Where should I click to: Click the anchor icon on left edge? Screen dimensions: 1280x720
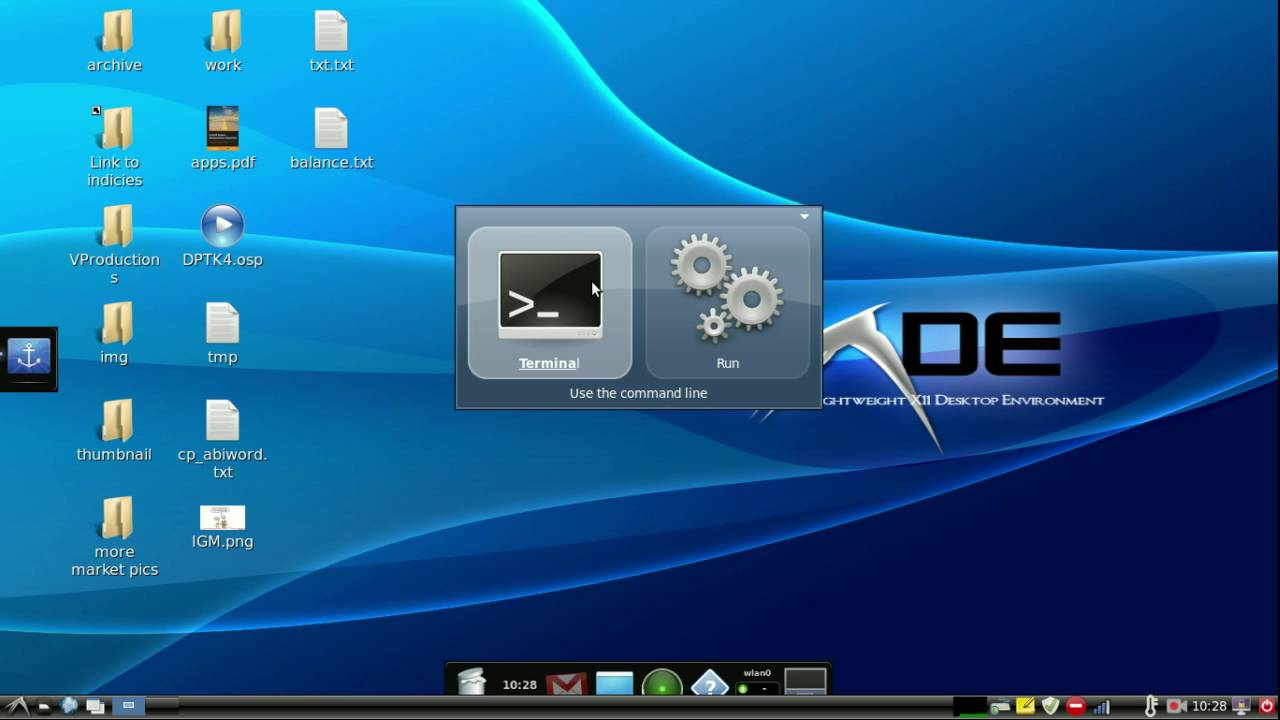(28, 356)
